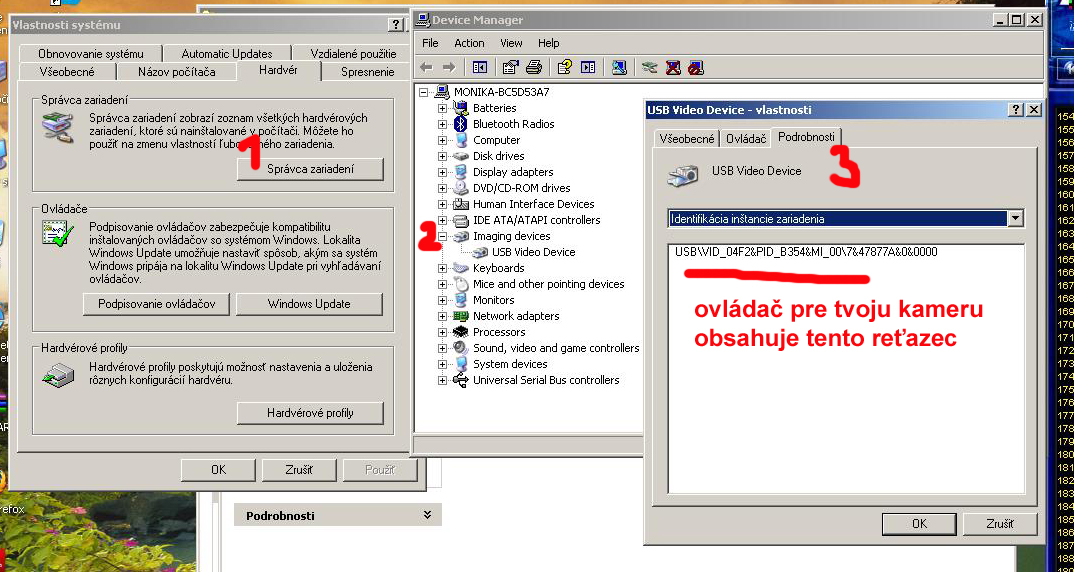Open Properties via Device Manager toolbar icon
Viewport: 1074px width, 572px height.
(510, 67)
